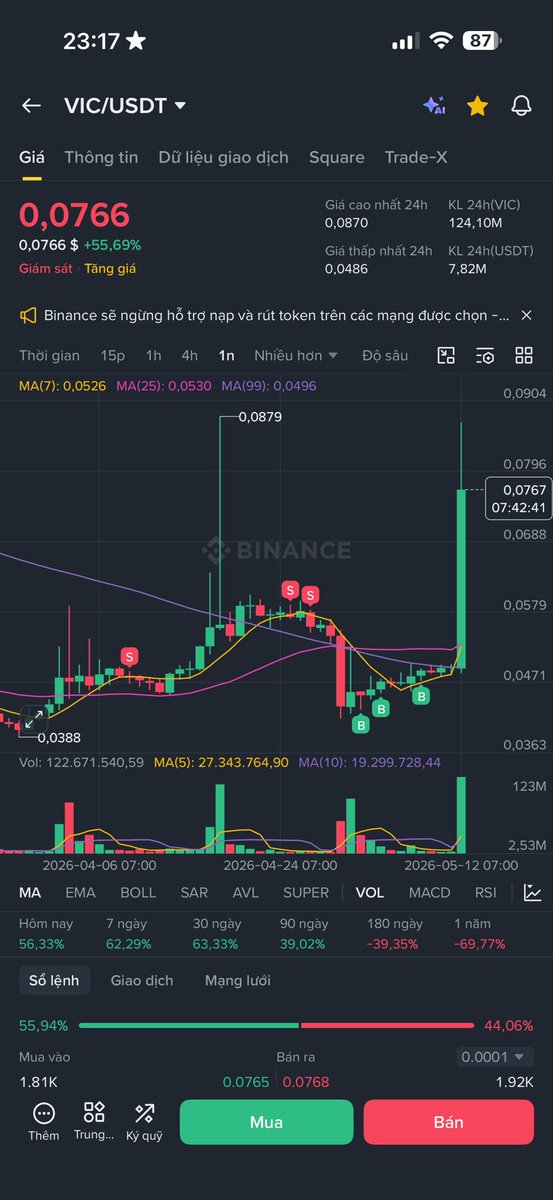Enable the AVL indicator
This screenshot has width=553, height=1200.
tap(246, 892)
